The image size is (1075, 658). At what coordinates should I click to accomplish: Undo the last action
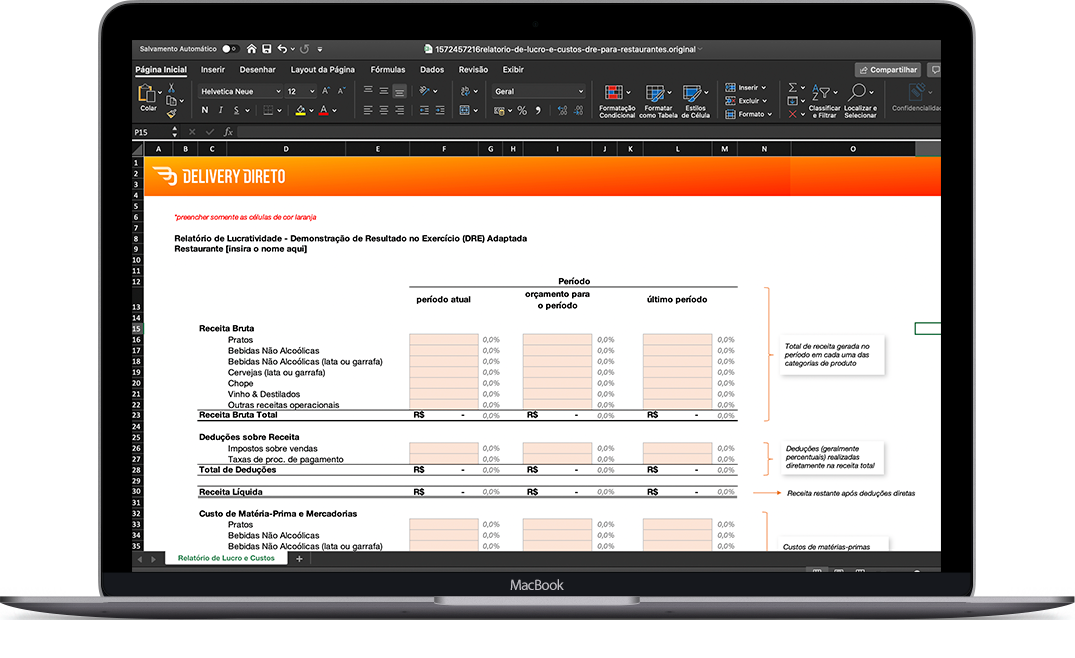pyautogui.click(x=282, y=49)
